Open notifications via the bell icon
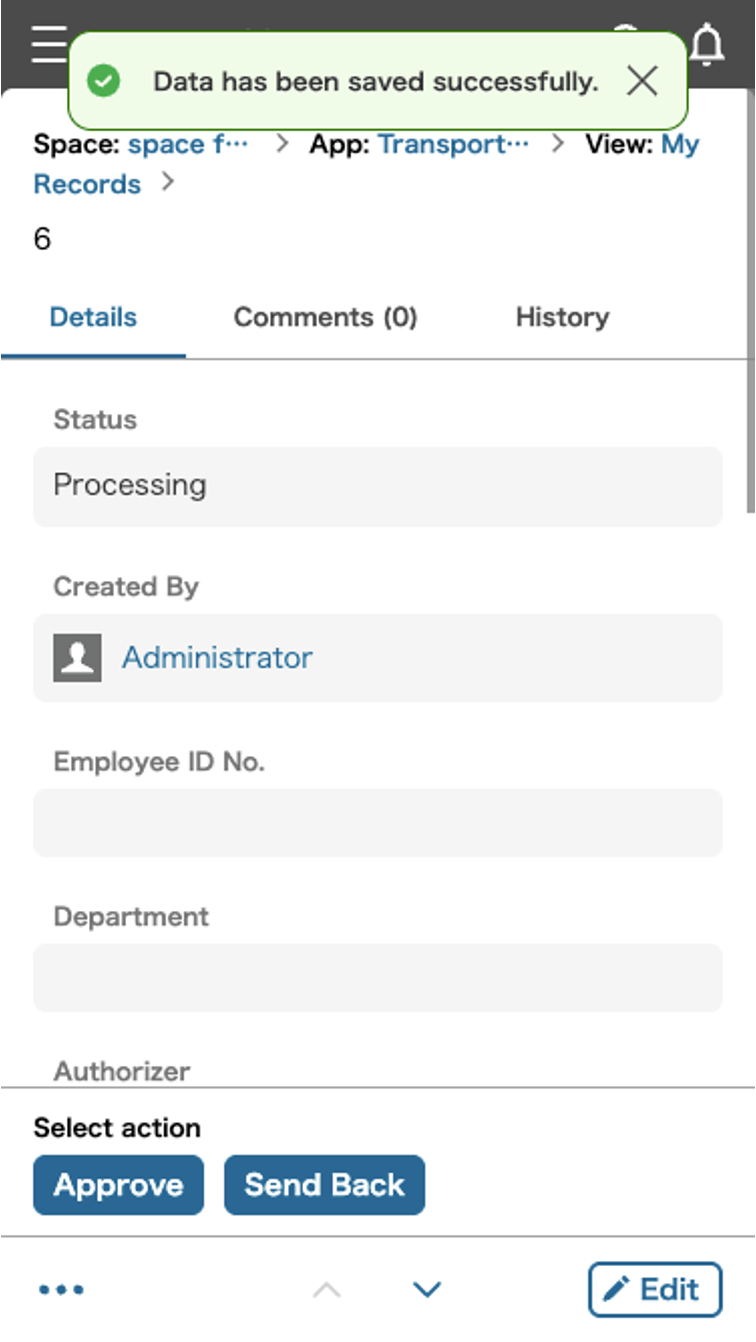The image size is (756, 1342). pos(706,45)
